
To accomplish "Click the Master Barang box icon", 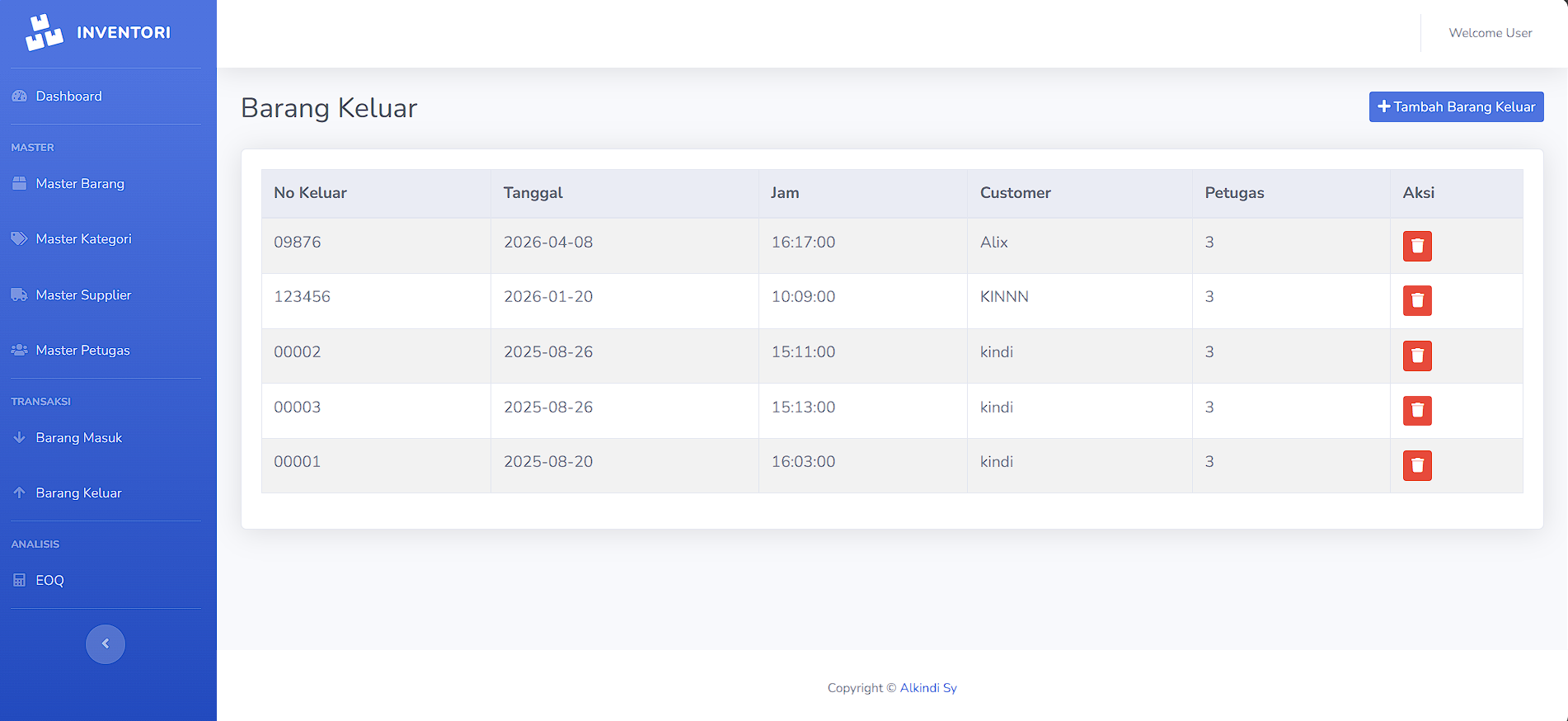I will (20, 183).
